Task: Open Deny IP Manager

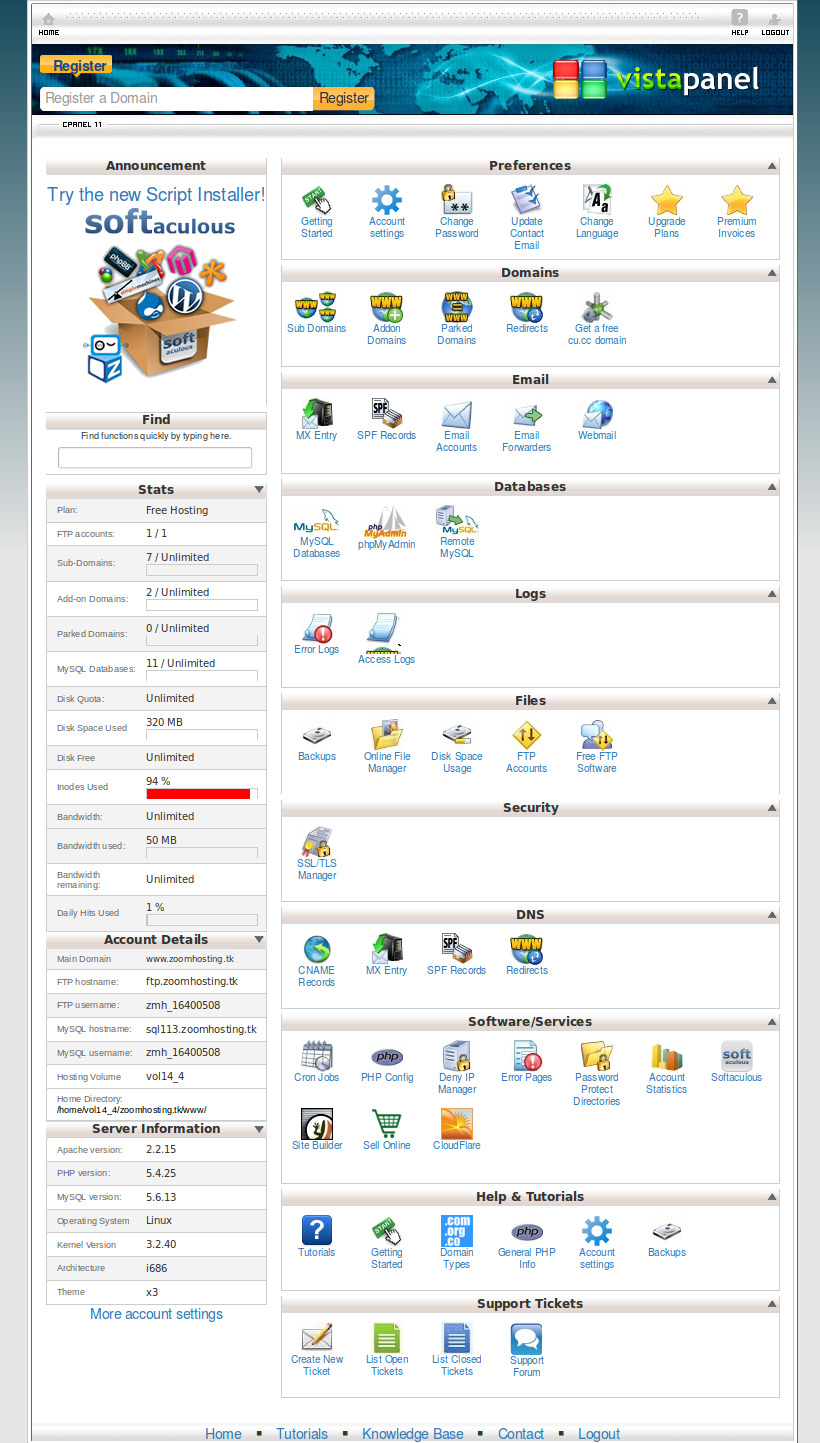Action: 457,1067
